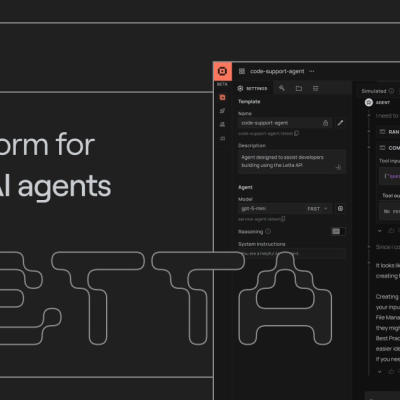Click the Description text area
Image resolution: width=400 pixels, height=400 pixels.
292,162
